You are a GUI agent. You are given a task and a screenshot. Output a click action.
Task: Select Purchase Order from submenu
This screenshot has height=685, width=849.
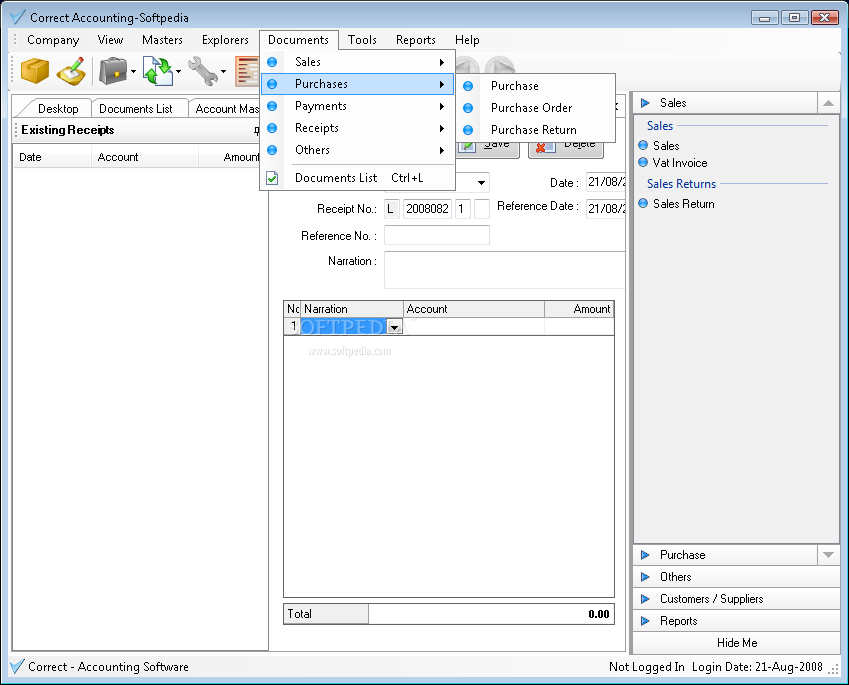coord(536,108)
